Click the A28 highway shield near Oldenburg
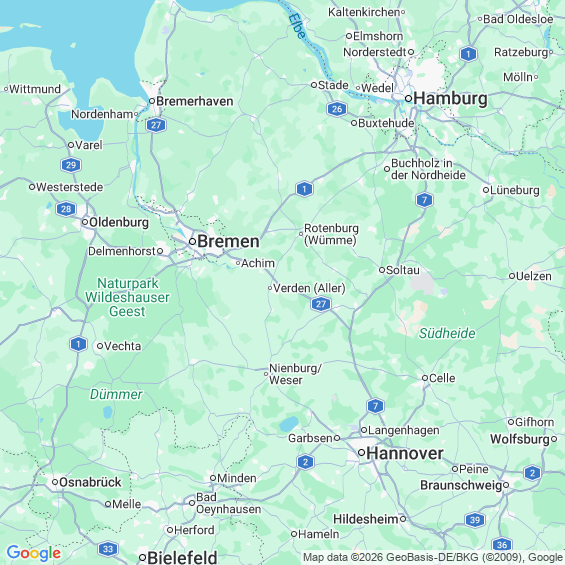 (66, 209)
